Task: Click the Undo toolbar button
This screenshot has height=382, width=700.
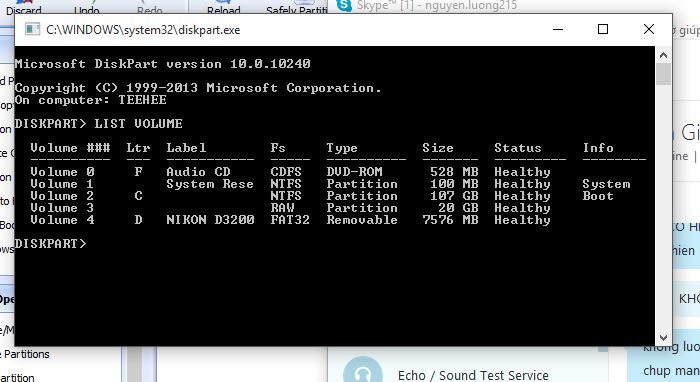Action: coord(87,8)
